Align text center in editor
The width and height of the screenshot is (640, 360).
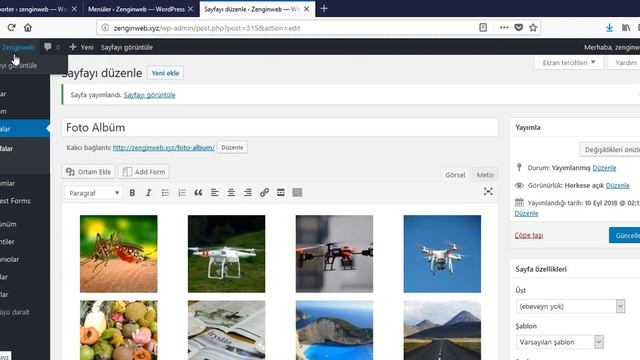click(231, 193)
